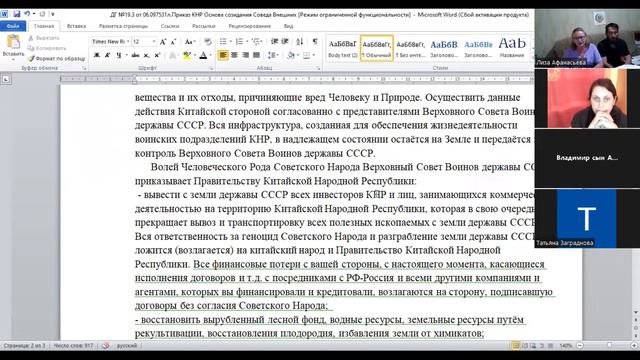Toggle bold formatting

pos(97,55)
